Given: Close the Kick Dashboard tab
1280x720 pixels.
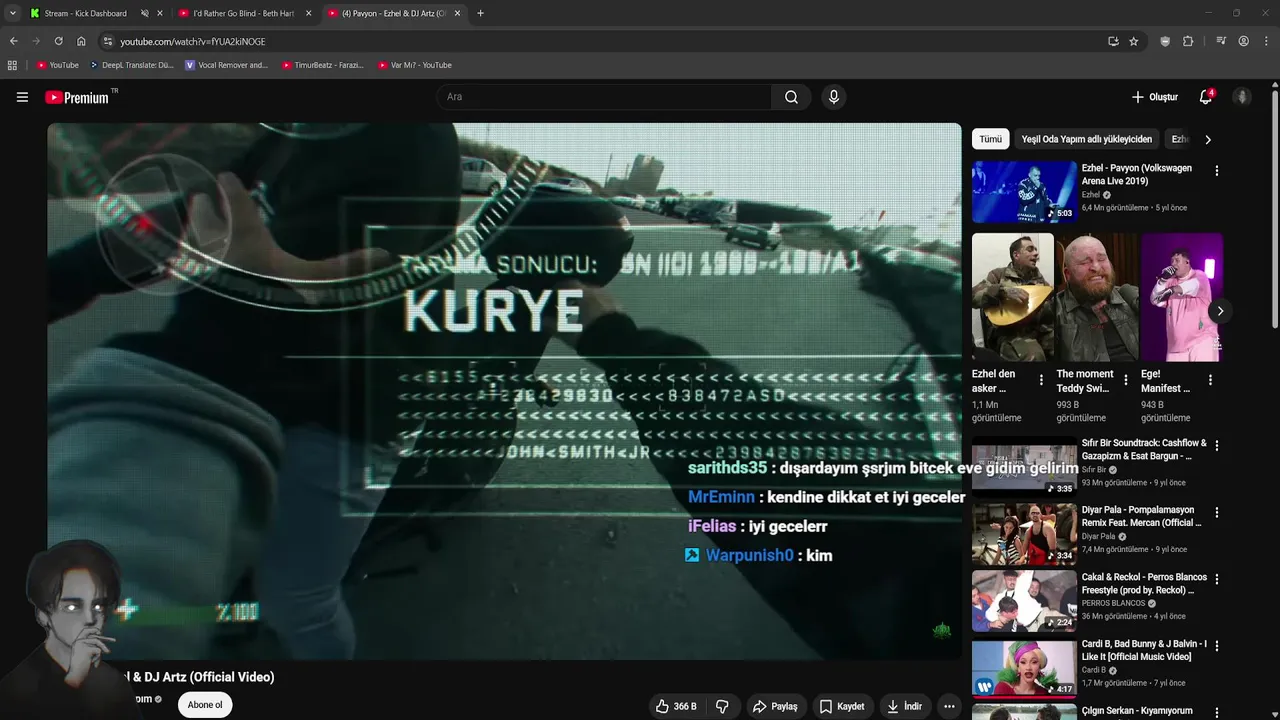Looking at the screenshot, I should click(x=159, y=13).
